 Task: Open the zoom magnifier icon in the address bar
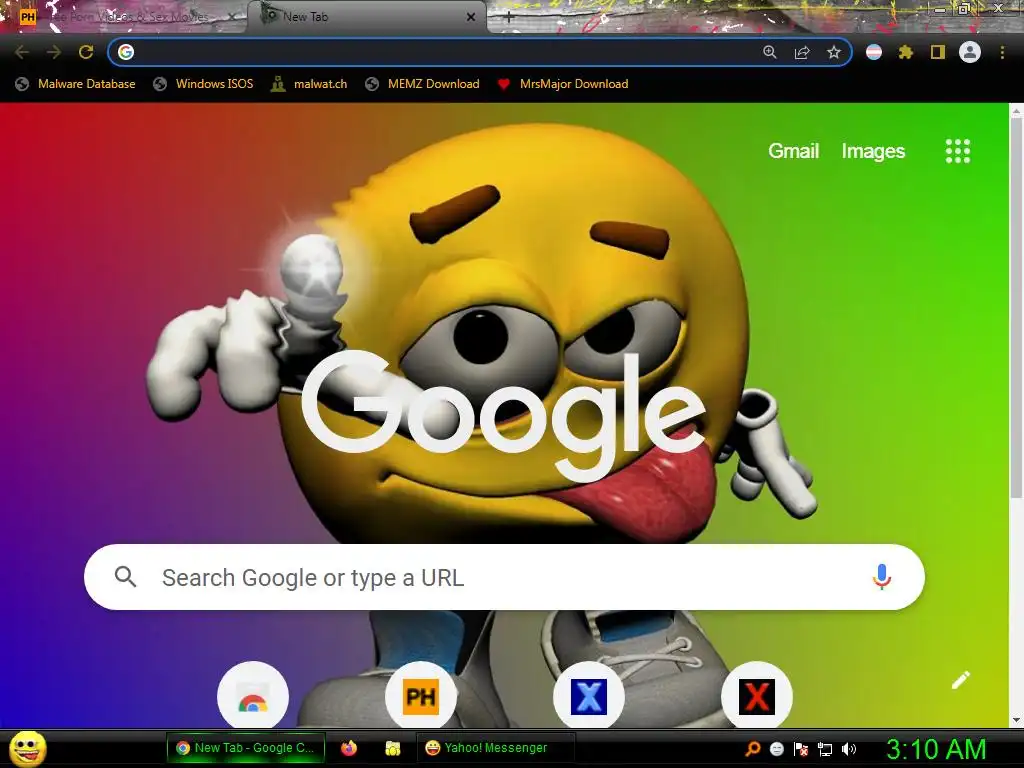pyautogui.click(x=770, y=52)
